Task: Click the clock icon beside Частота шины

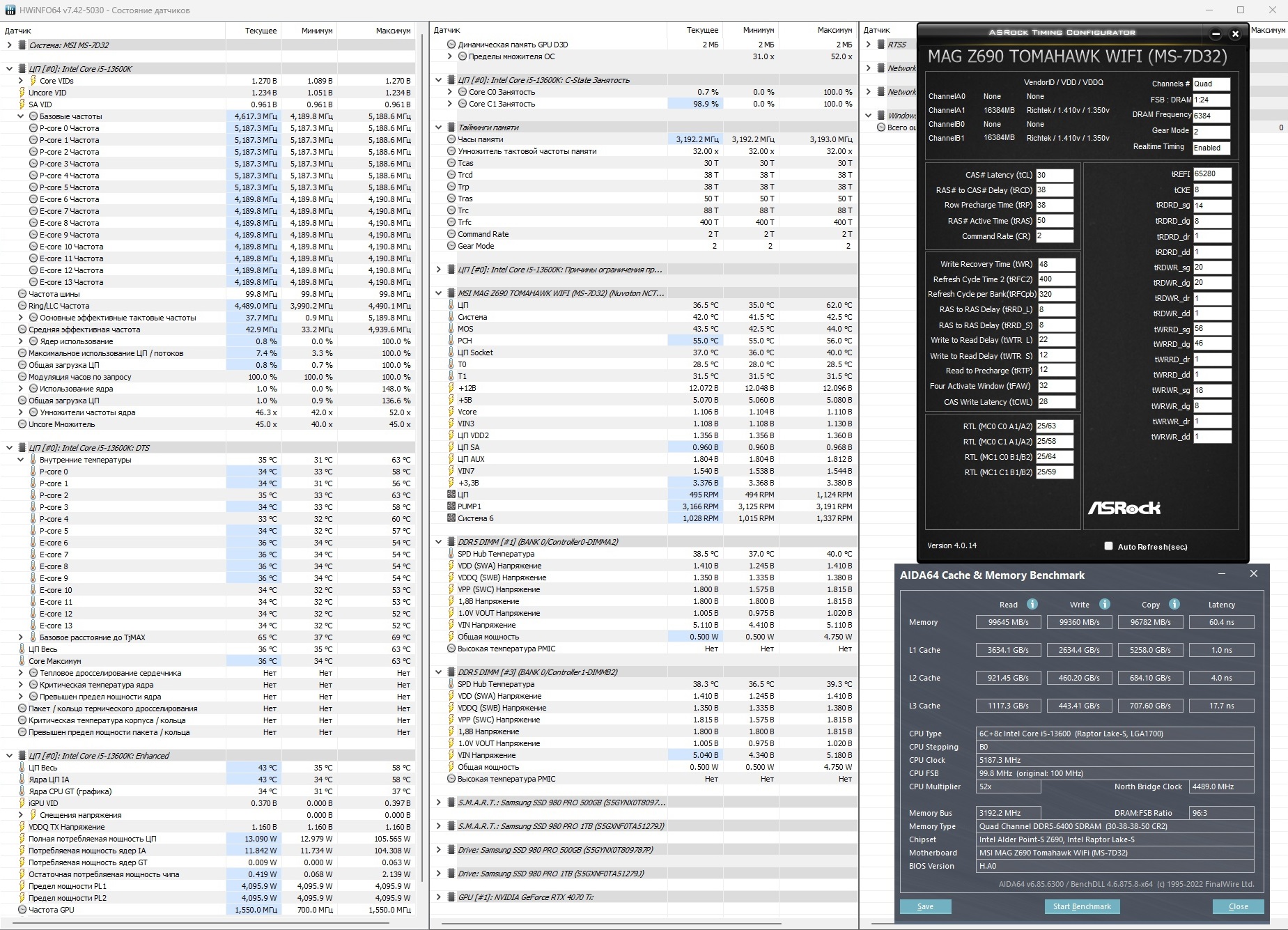Action: (x=22, y=294)
